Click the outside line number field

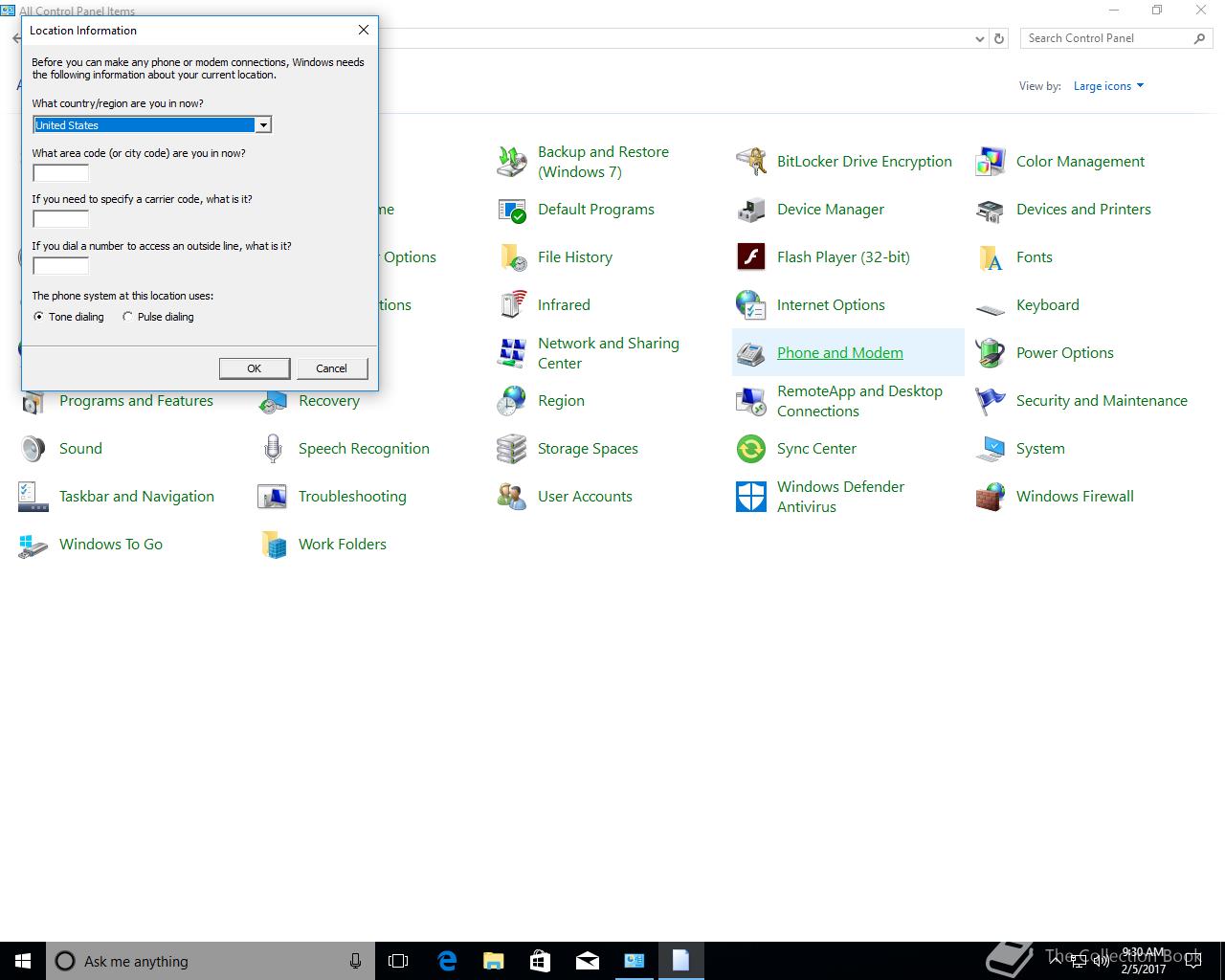coord(60,266)
